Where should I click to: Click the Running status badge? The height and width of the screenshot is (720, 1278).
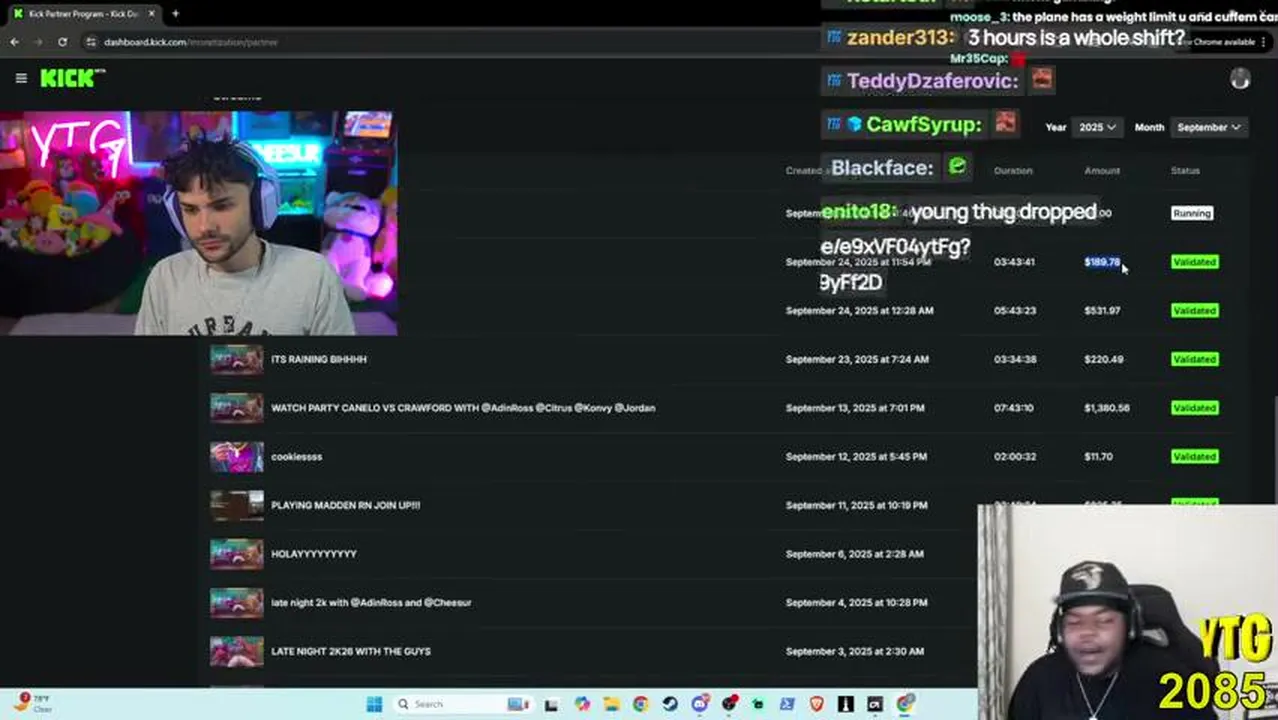[x=1192, y=213]
